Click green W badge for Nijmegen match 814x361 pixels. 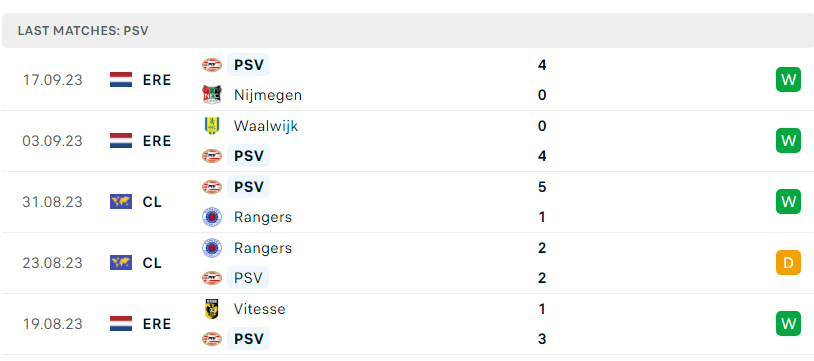(788, 80)
